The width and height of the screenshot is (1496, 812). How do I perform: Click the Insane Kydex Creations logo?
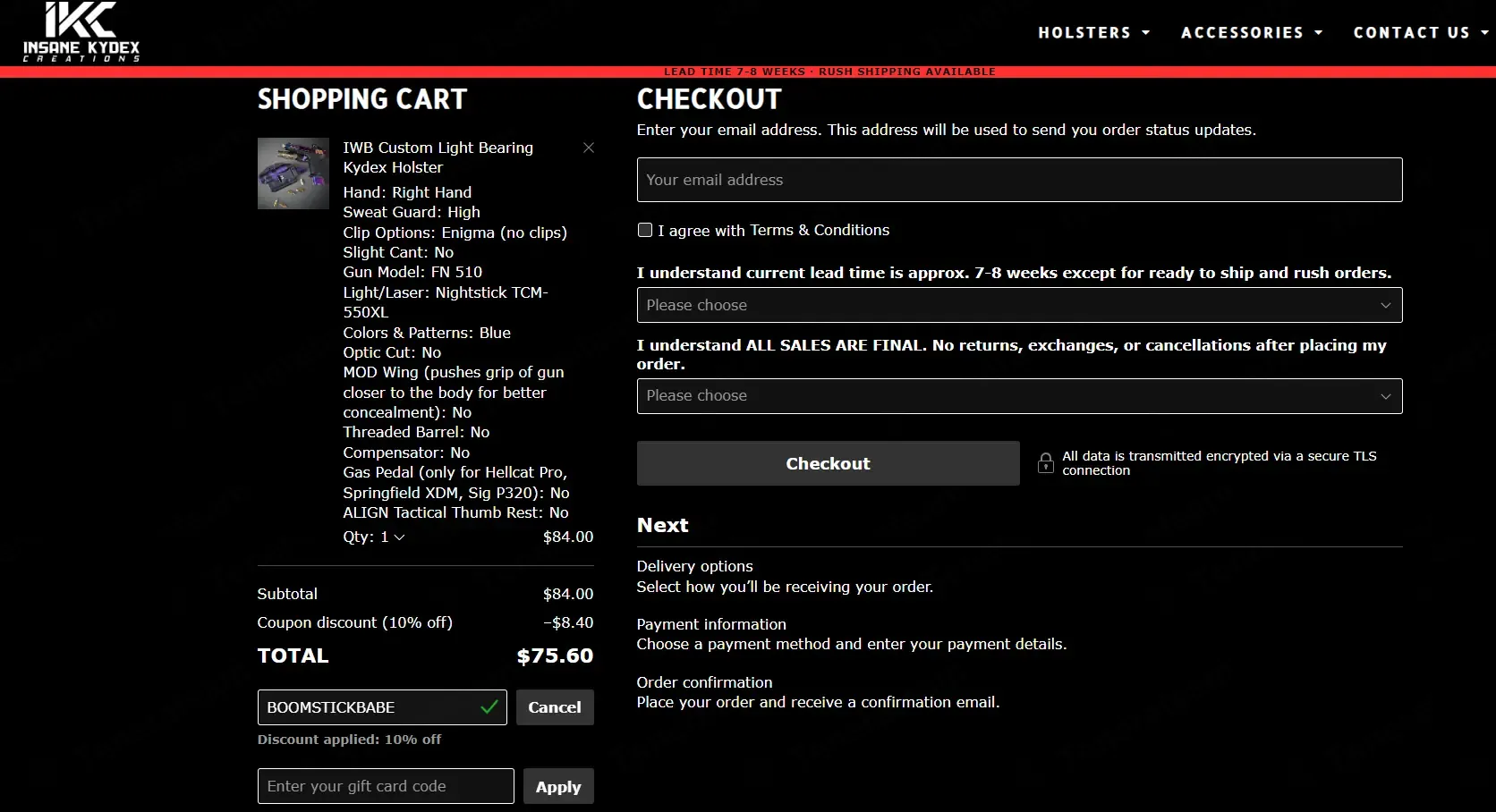(81, 32)
